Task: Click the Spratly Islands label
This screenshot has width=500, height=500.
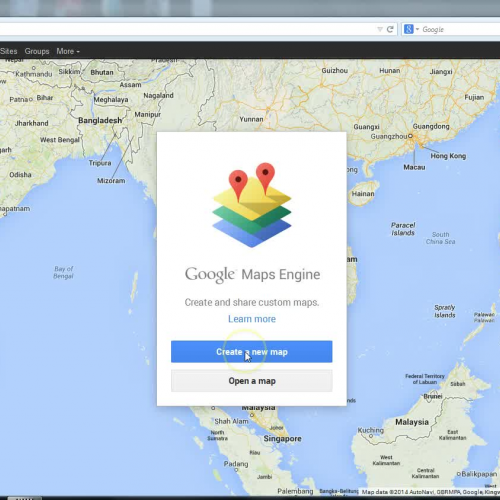Action: click(x=445, y=311)
